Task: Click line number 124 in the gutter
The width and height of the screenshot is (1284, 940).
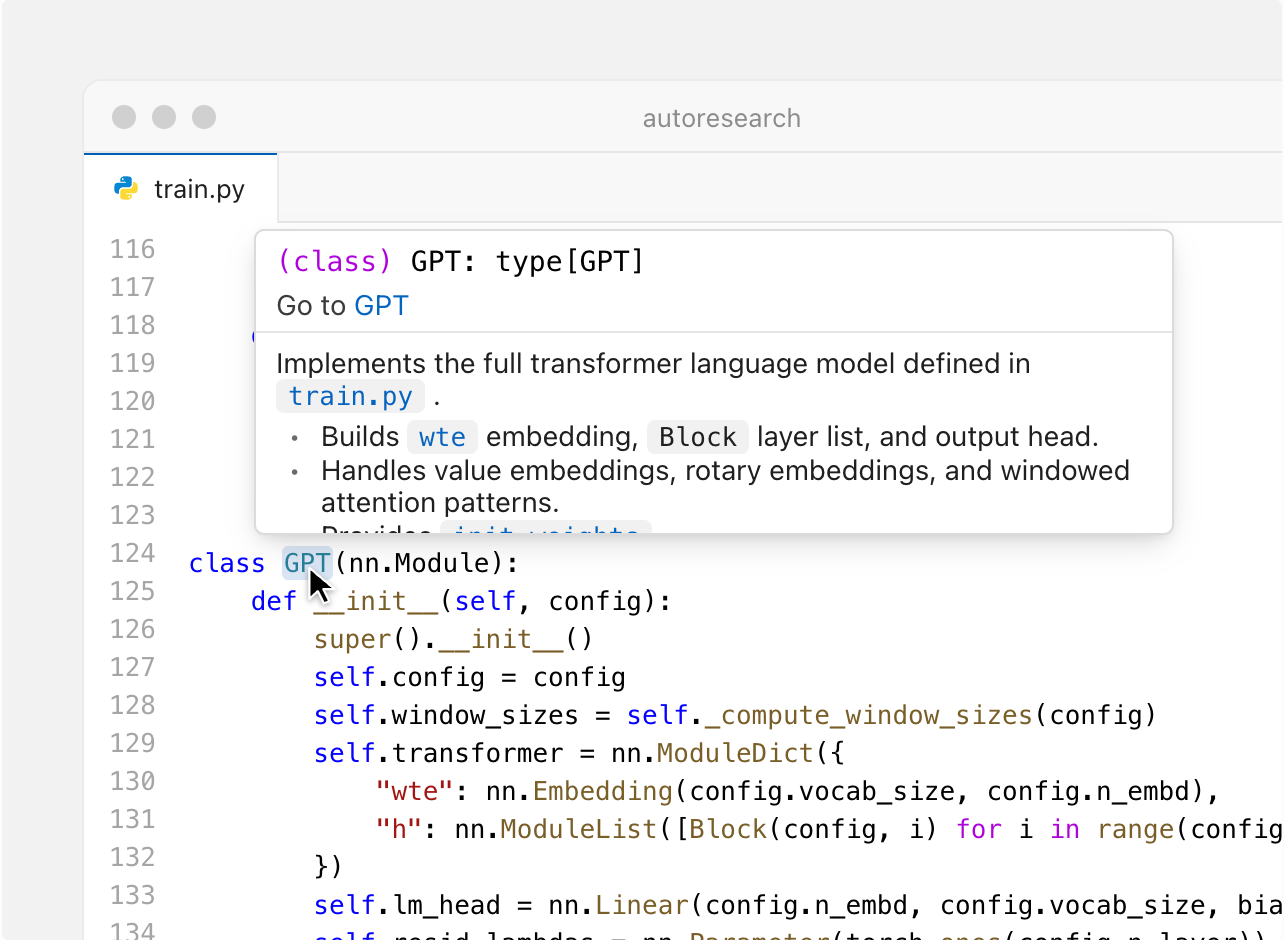Action: click(x=133, y=553)
